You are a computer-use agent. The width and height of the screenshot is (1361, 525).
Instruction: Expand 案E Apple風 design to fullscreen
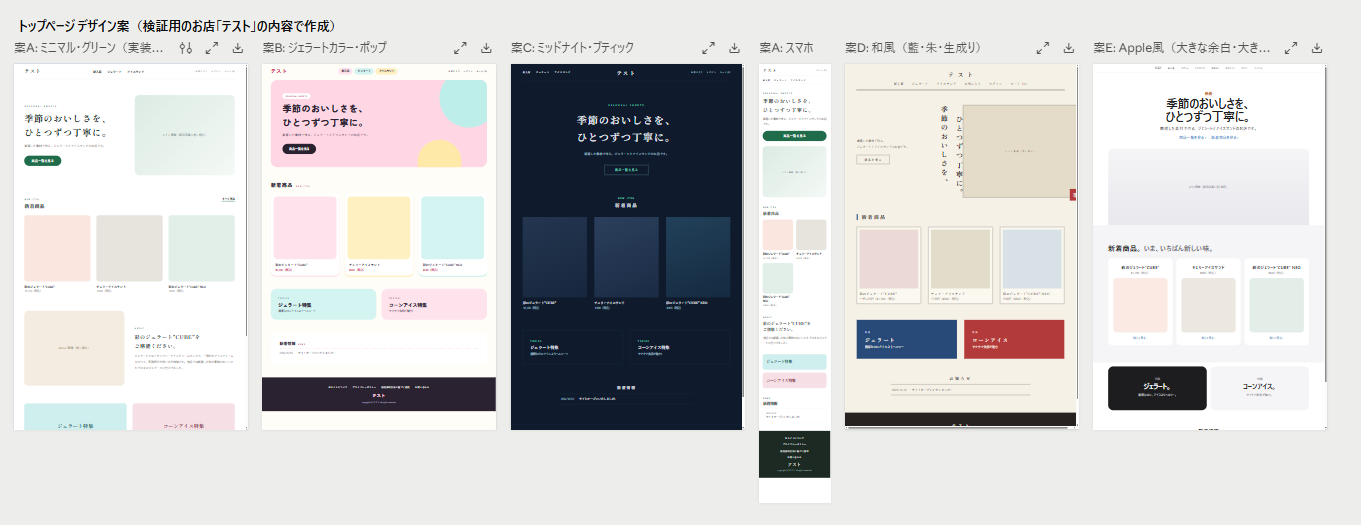[x=1291, y=48]
